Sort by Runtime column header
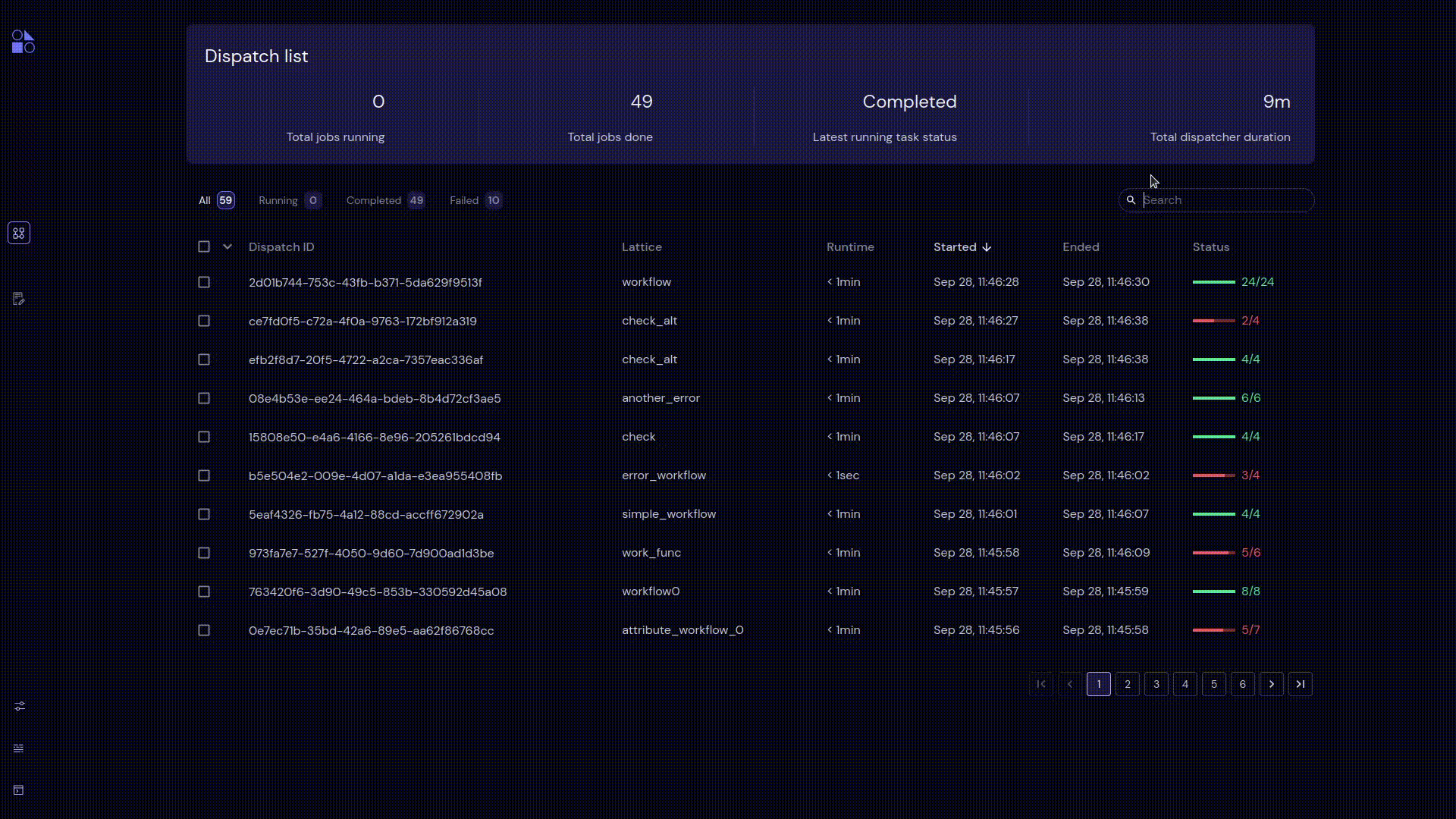Screen dimensions: 1456x819 point(850,247)
